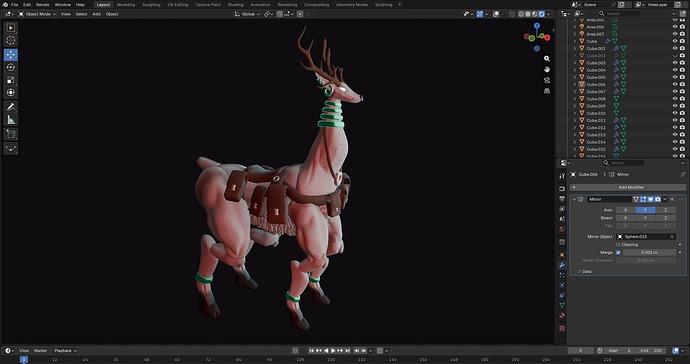Click the viewport zoom magnifier icon
This screenshot has height=364, width=690.
(547, 59)
